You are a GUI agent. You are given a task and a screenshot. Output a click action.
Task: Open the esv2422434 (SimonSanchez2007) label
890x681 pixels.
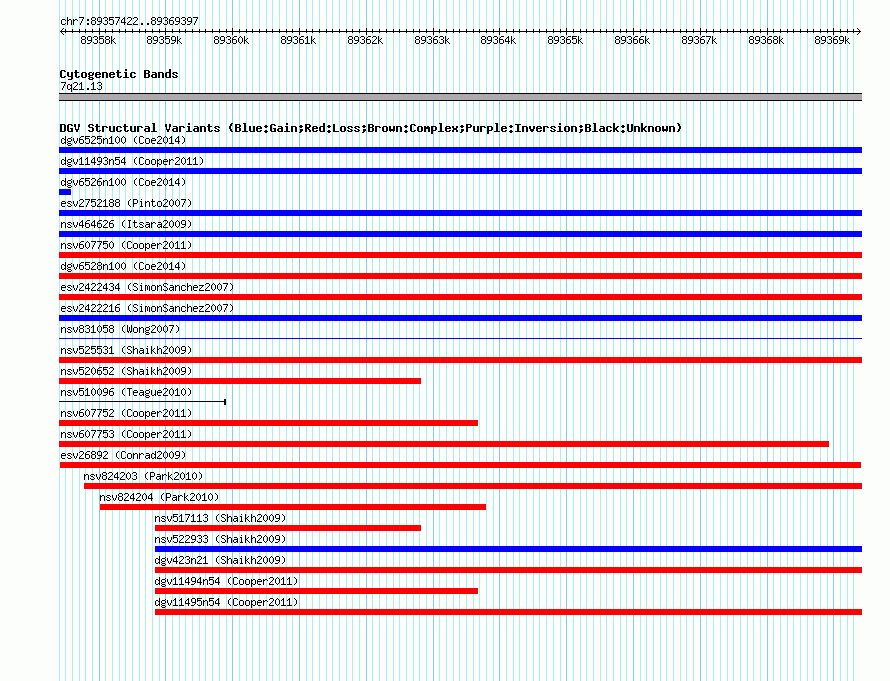147,287
